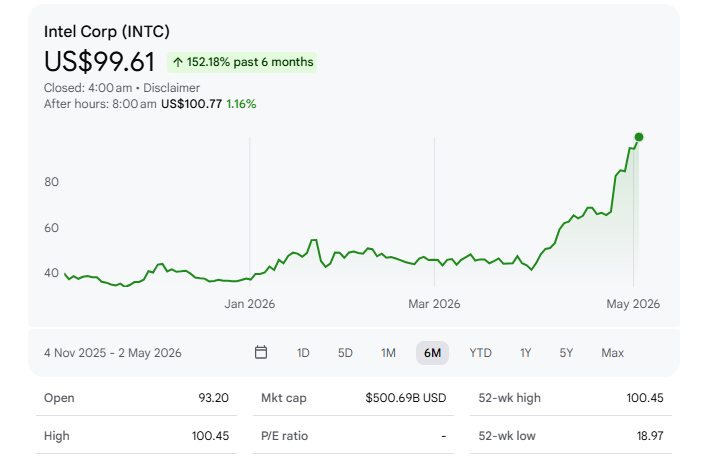The width and height of the screenshot is (708, 463).
Task: Click the P/E ratio label
Action: pos(284,436)
